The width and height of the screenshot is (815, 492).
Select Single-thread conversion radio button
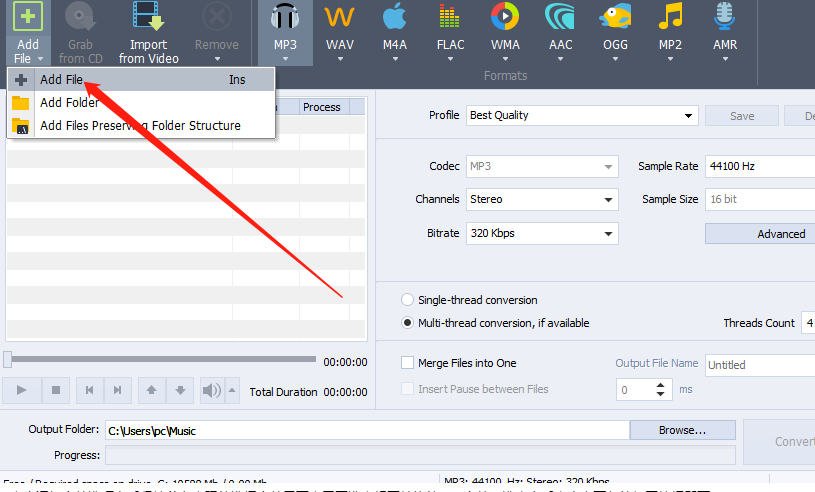[408, 300]
